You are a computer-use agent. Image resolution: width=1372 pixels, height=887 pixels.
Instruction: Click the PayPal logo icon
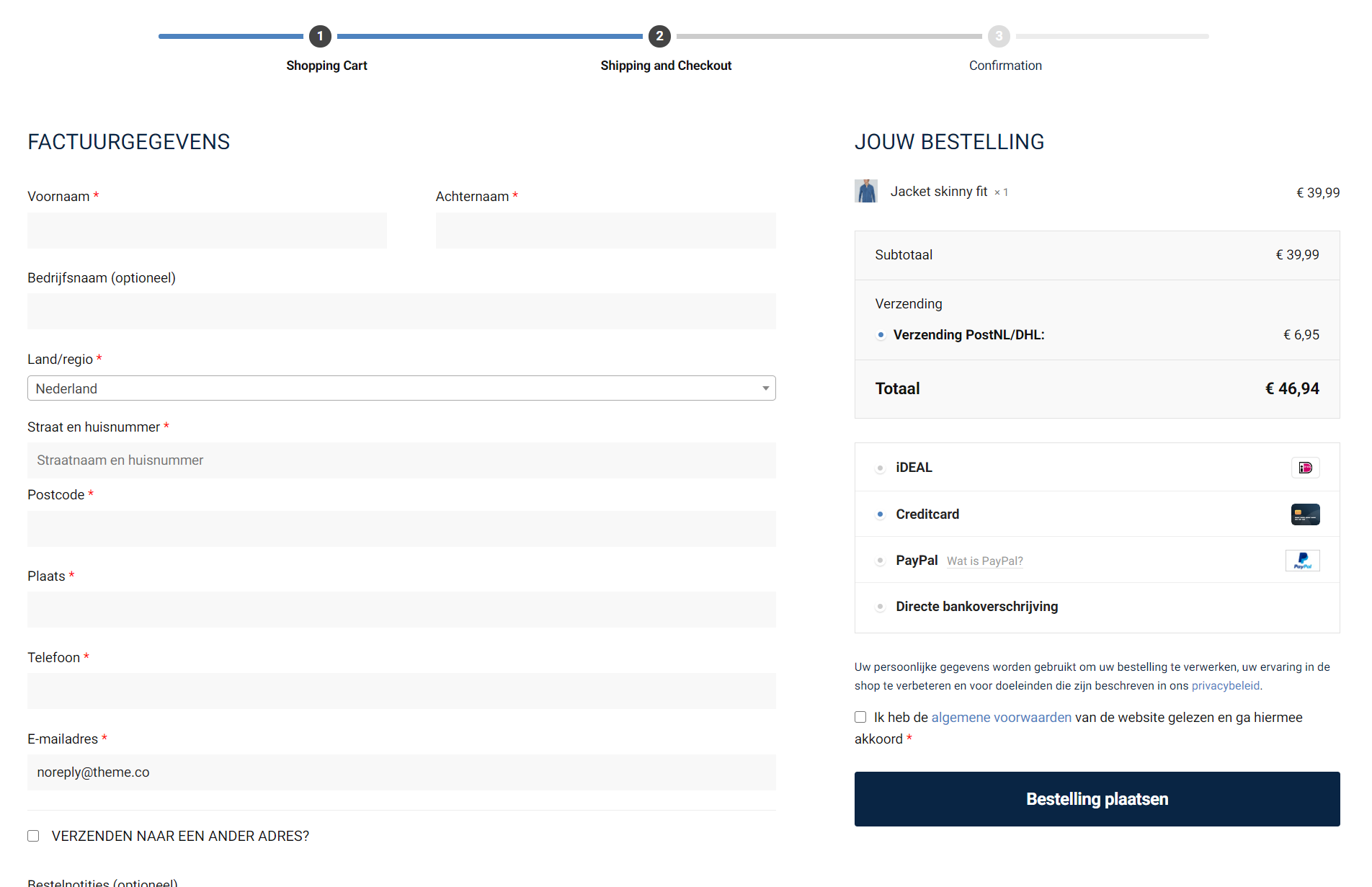click(x=1302, y=561)
